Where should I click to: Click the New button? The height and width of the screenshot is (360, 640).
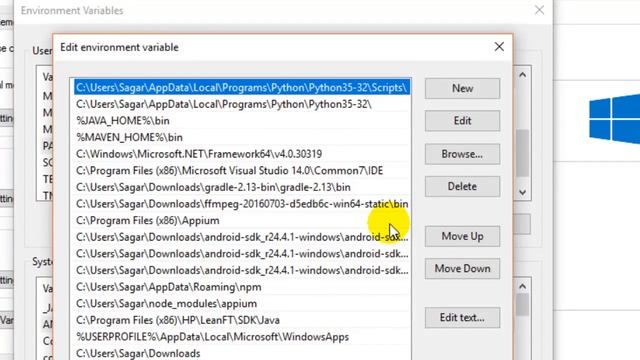tap(462, 88)
